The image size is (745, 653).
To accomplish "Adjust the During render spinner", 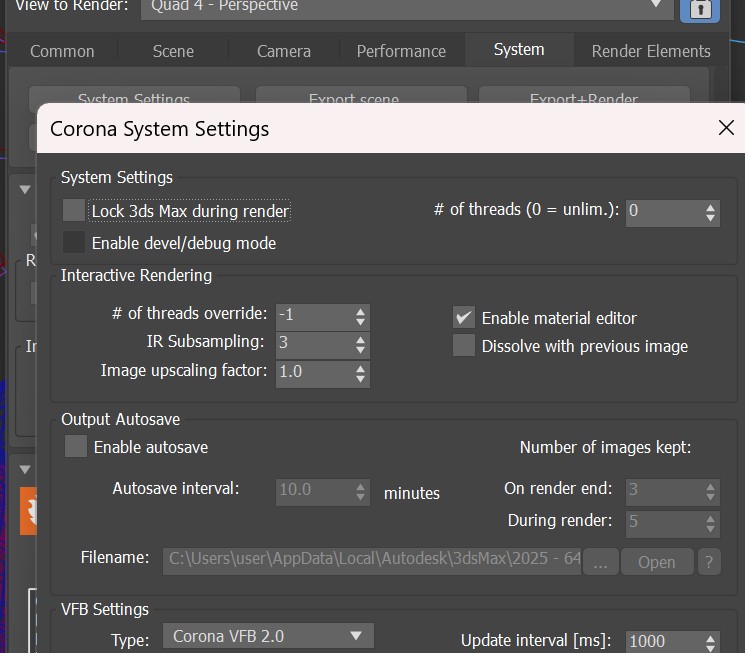I will click(710, 524).
